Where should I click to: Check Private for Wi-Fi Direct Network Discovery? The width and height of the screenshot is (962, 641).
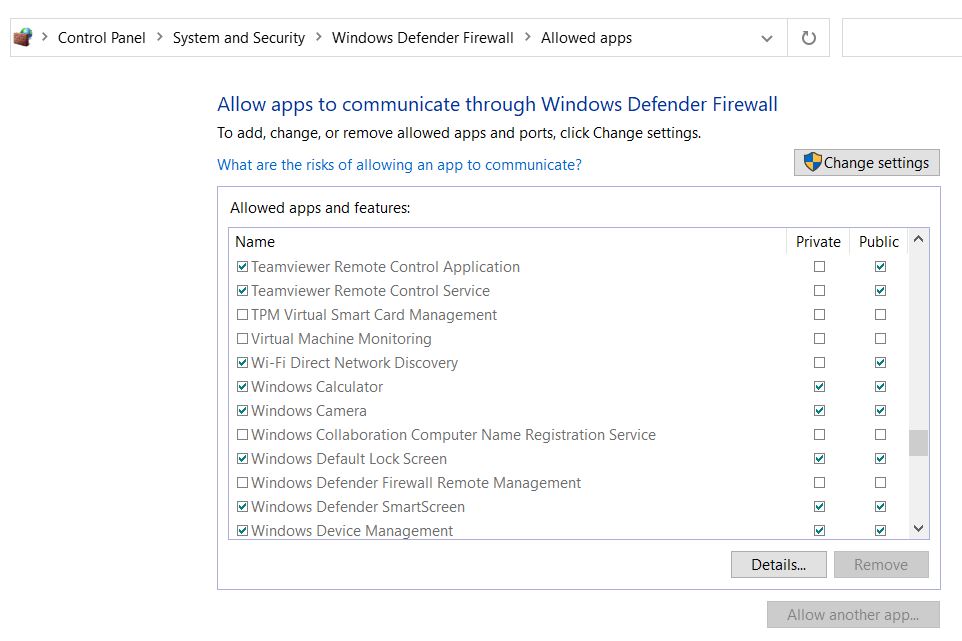pyautogui.click(x=819, y=363)
